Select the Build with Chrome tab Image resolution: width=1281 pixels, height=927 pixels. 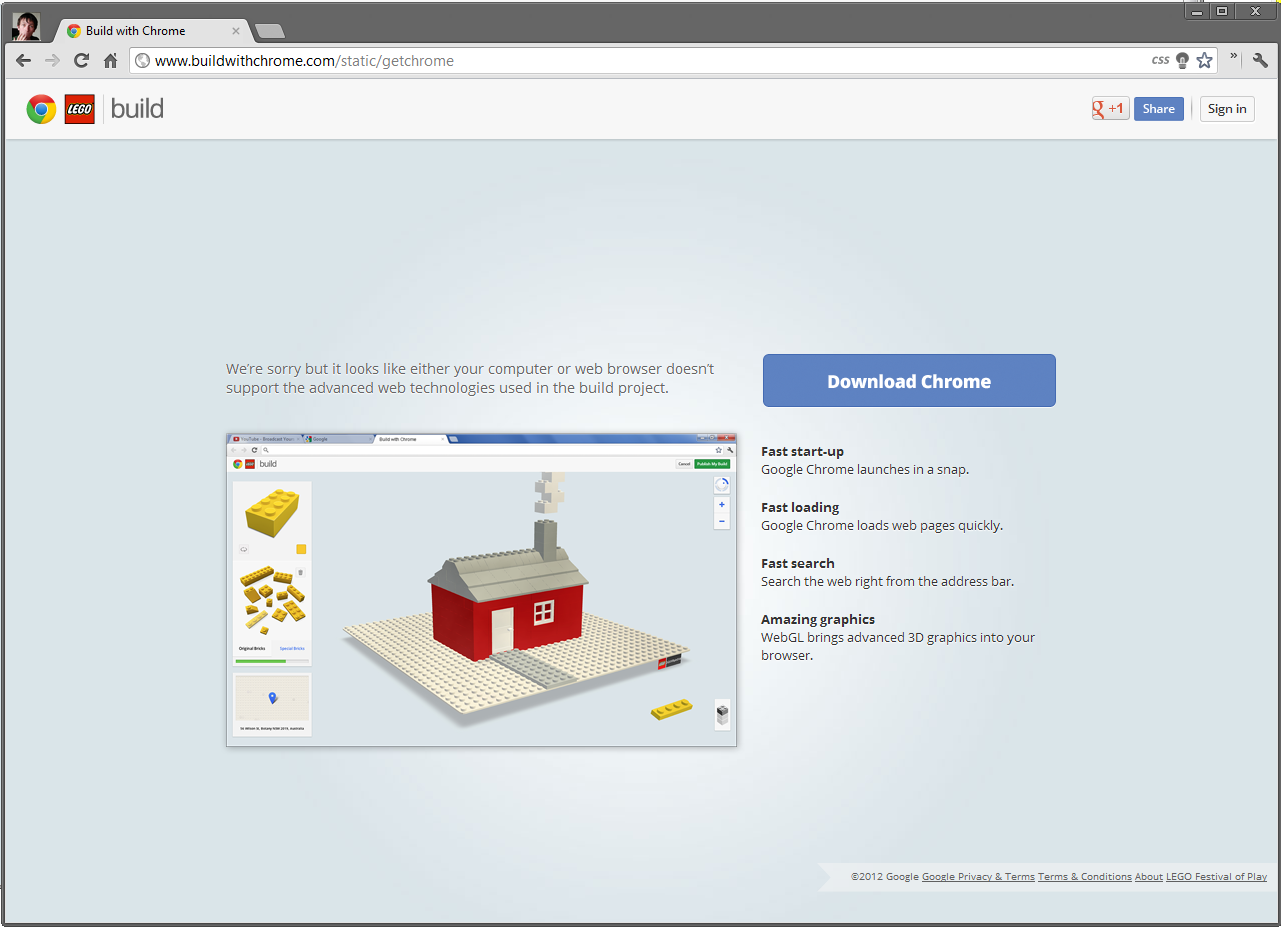point(152,31)
